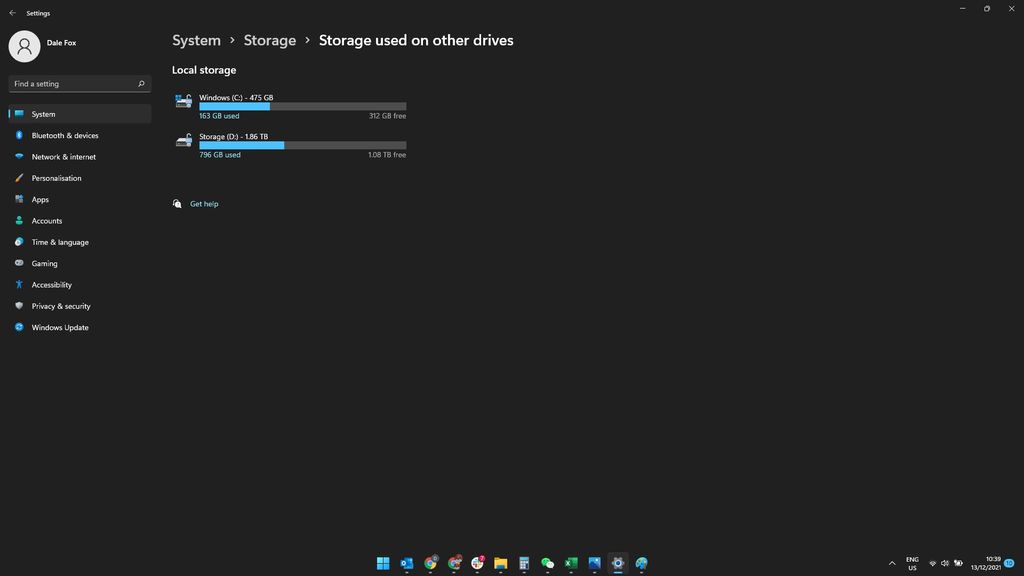Click the search magnifier in Find a setting
Image resolution: width=1024 pixels, height=576 pixels.
141,84
